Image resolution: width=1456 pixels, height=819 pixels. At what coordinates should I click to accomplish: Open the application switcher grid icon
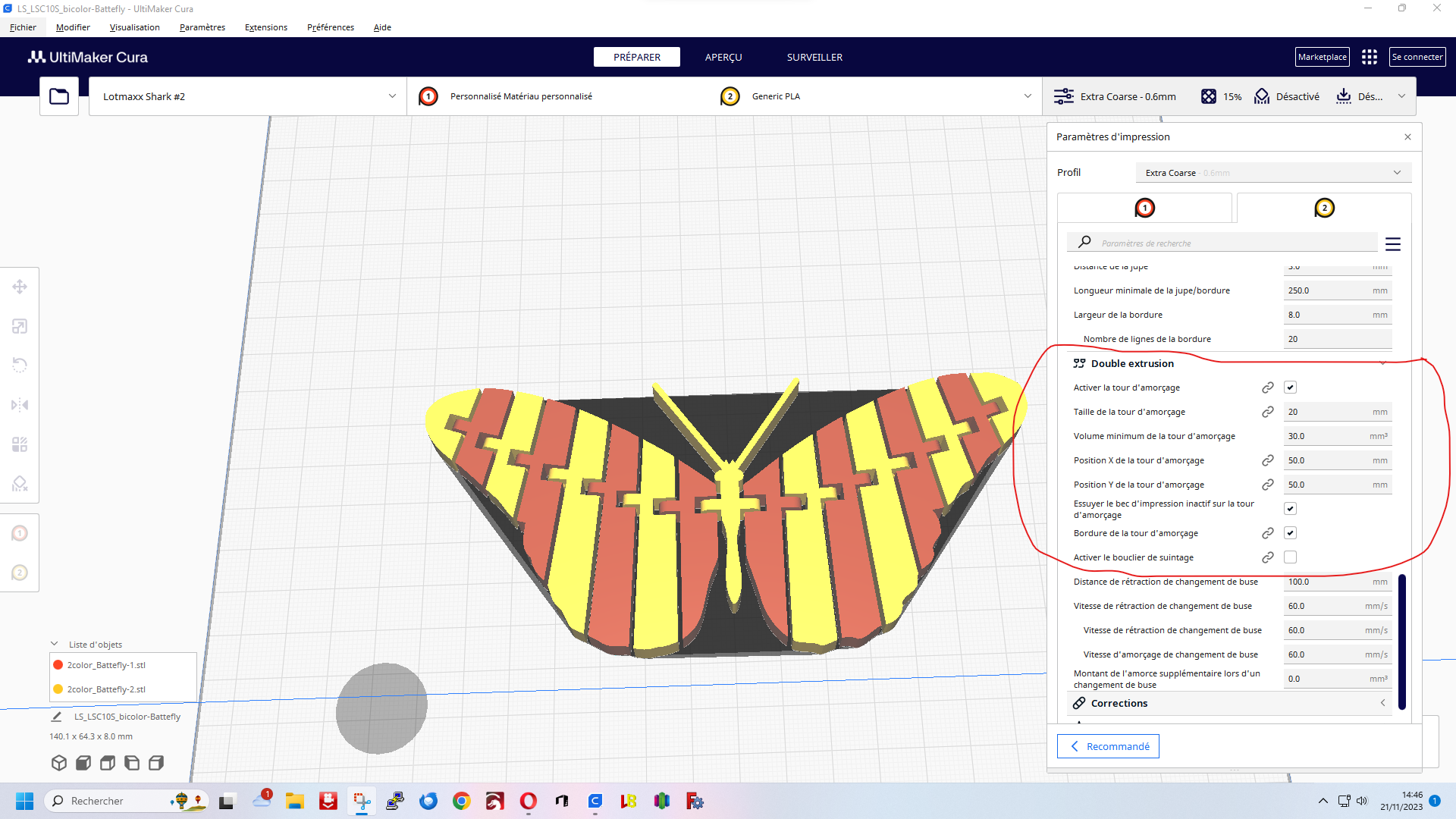click(x=1369, y=57)
